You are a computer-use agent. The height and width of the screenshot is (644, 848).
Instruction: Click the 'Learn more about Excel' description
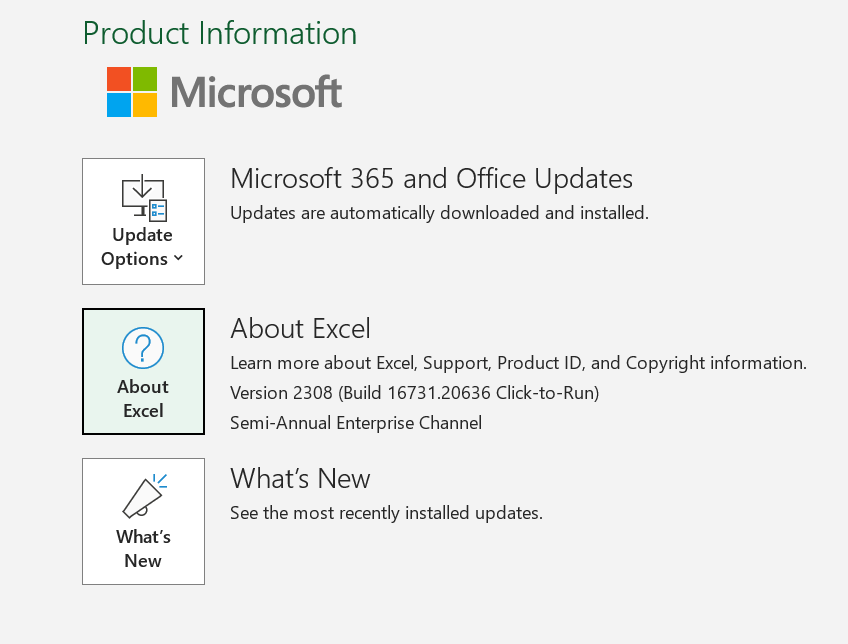tap(518, 363)
